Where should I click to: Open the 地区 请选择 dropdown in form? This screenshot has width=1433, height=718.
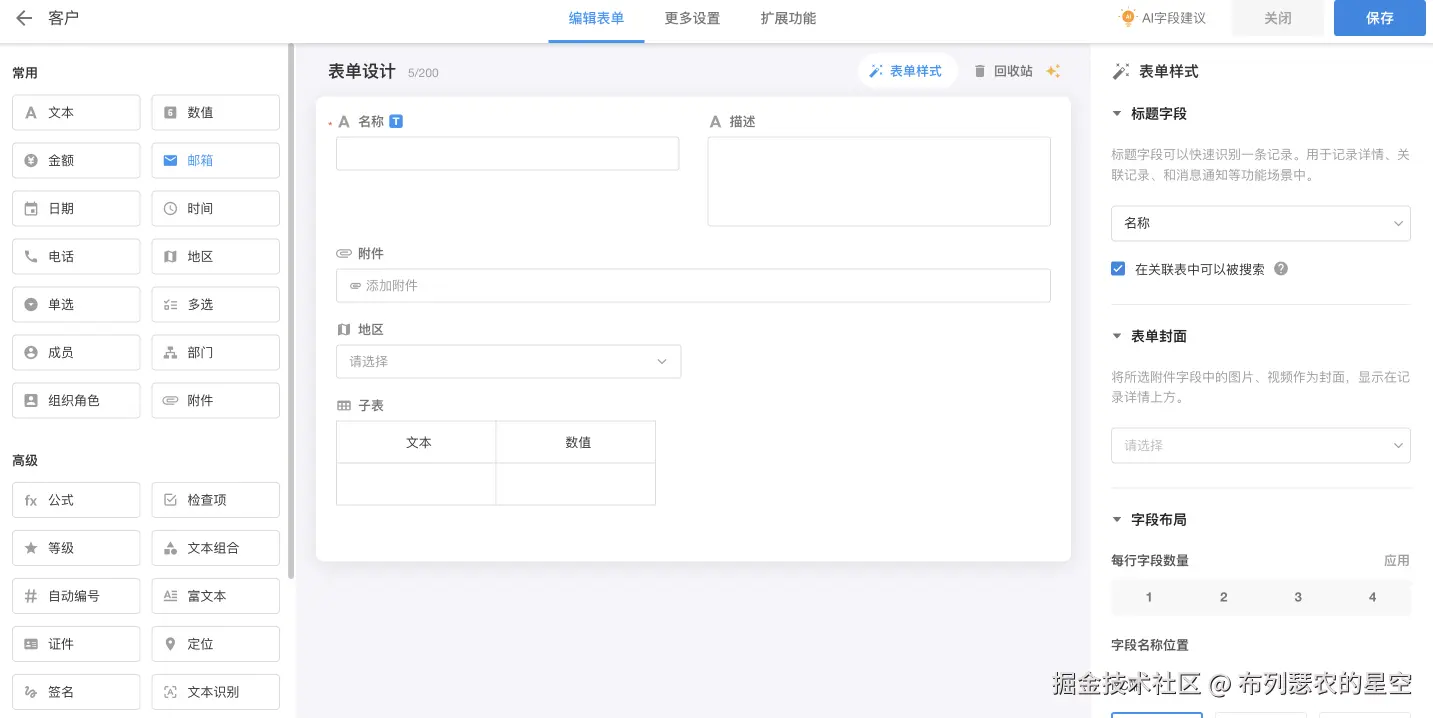coord(508,362)
